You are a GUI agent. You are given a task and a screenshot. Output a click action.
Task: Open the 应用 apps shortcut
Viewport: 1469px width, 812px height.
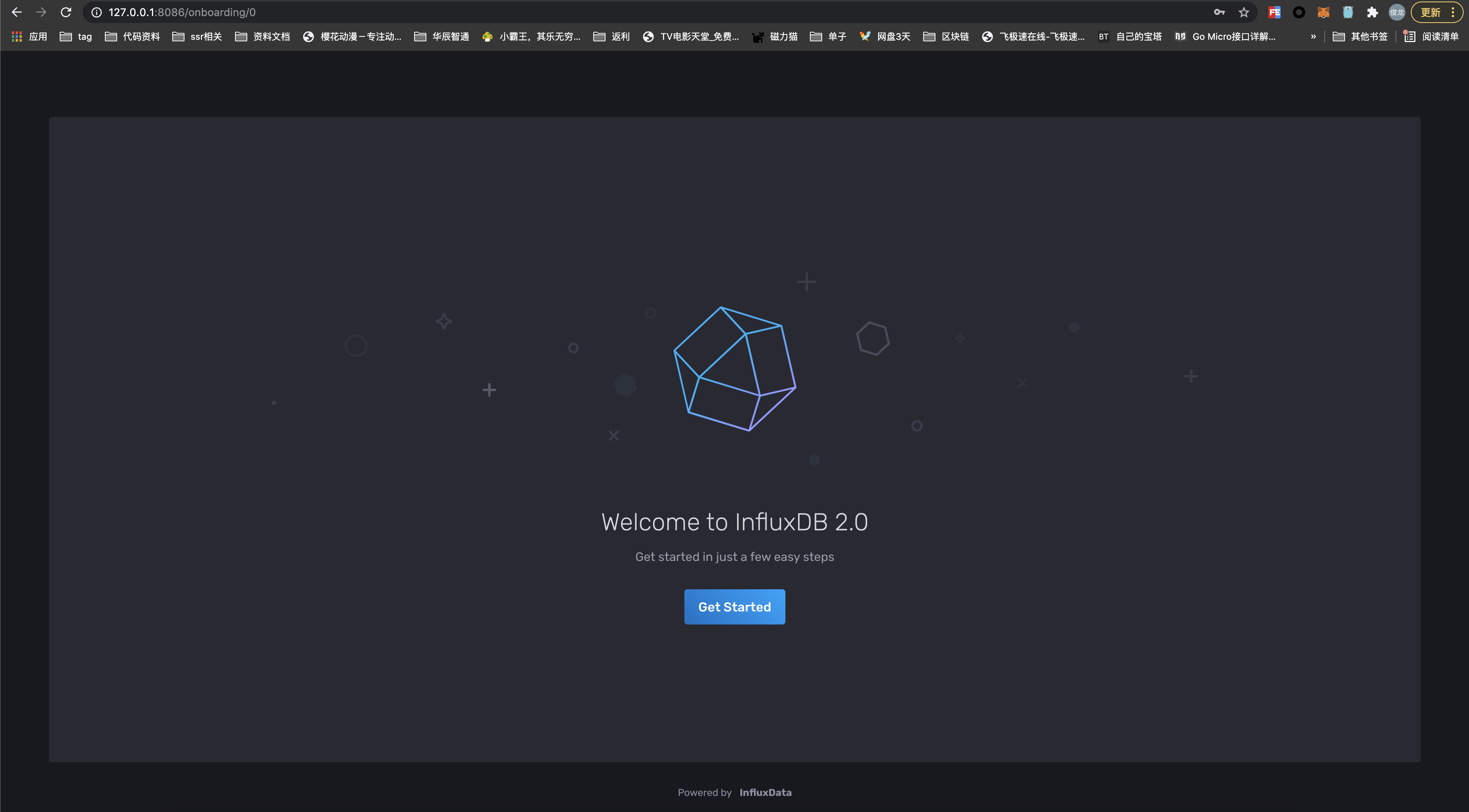click(29, 36)
